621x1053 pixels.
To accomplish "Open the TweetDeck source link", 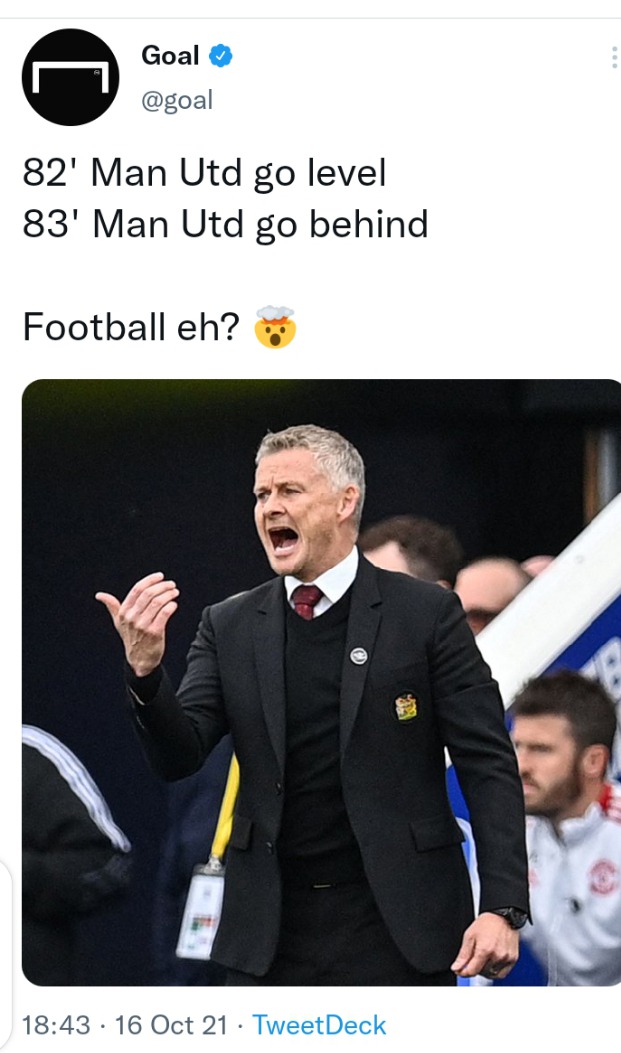I will click(319, 1025).
